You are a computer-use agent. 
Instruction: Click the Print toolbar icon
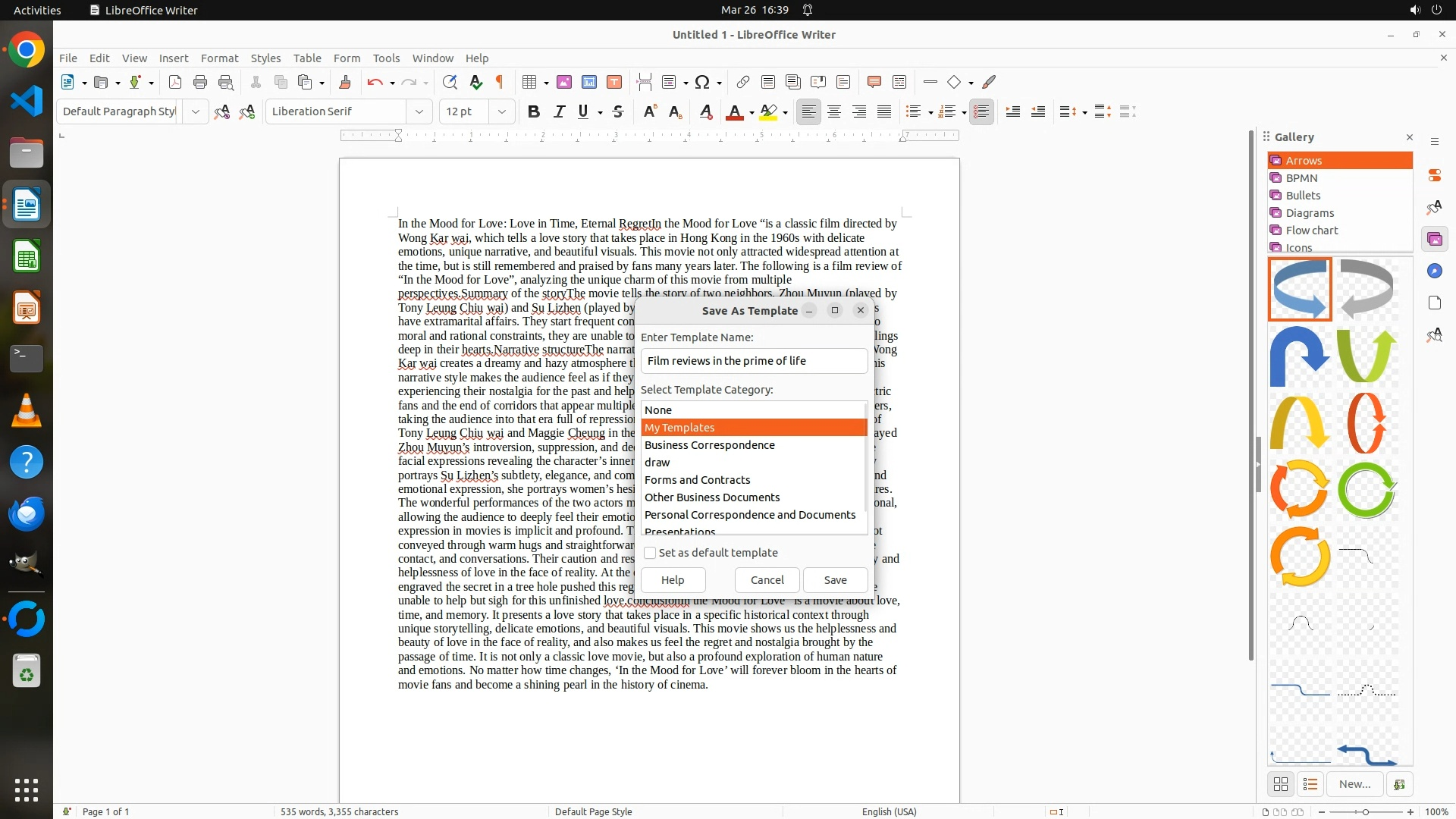[x=200, y=82]
